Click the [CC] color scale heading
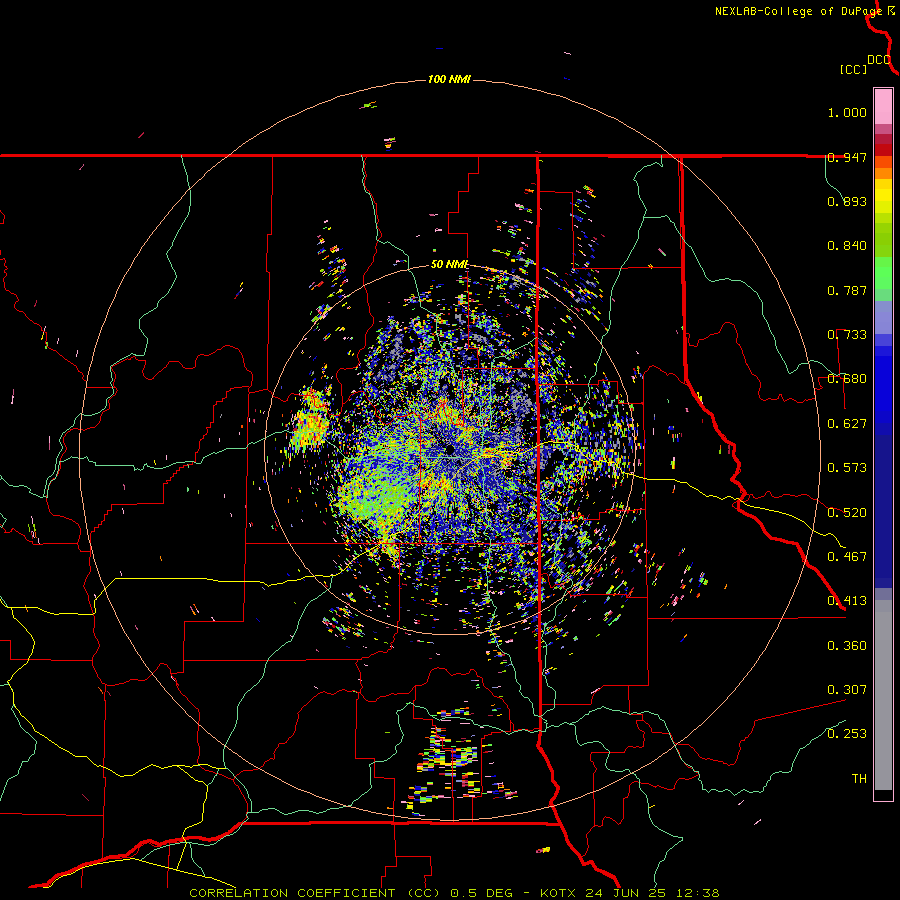900x900 pixels. point(853,69)
